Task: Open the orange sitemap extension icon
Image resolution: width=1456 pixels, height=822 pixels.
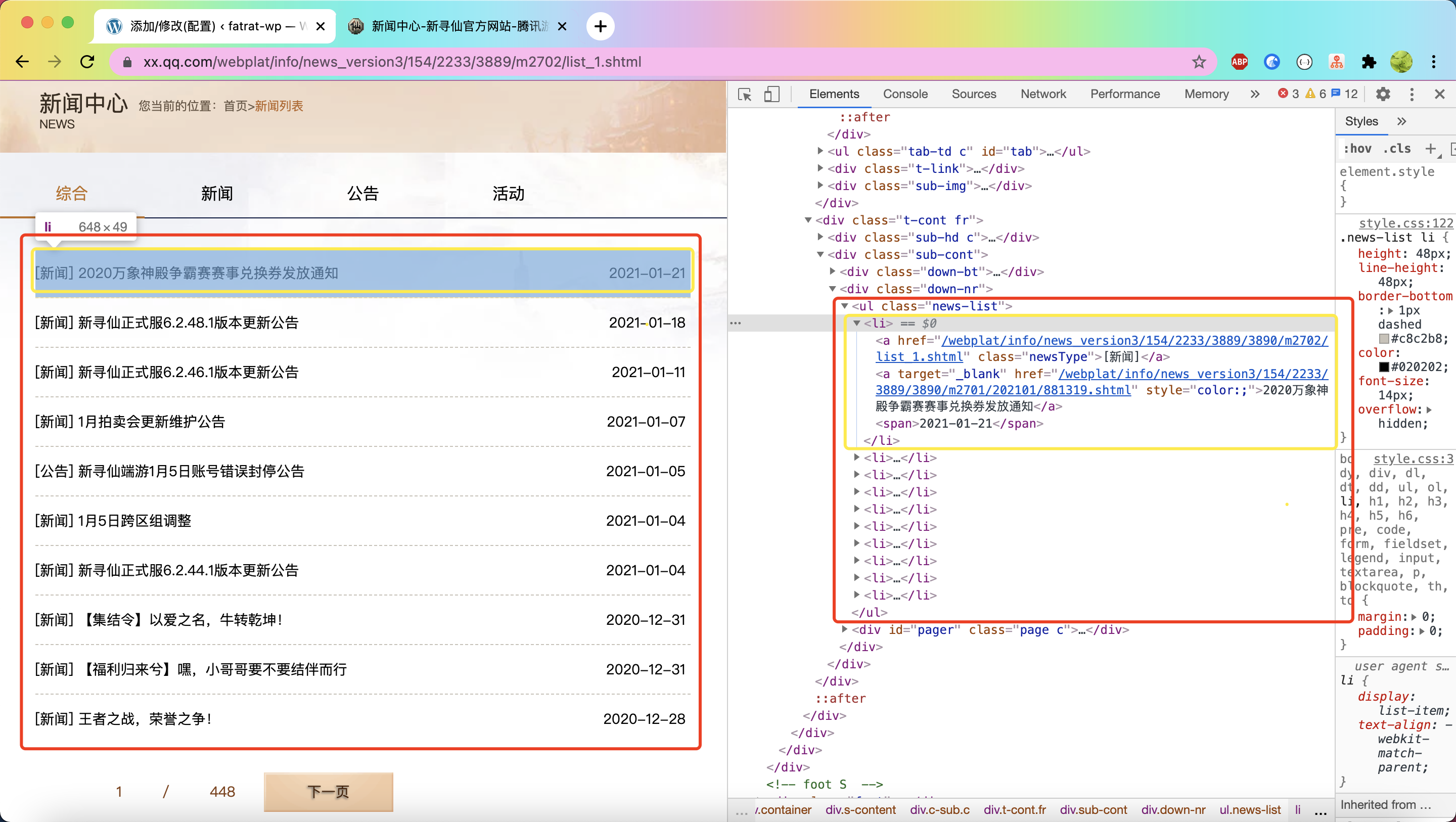Action: click(x=1336, y=62)
